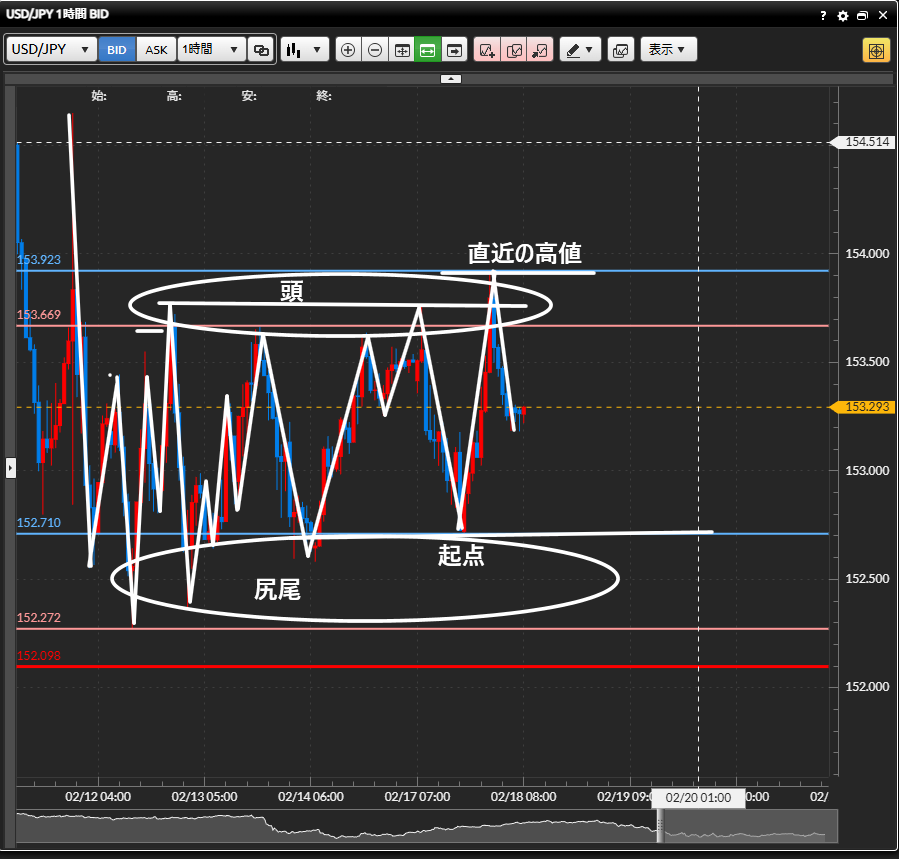Click the range slider handle on overview chart

click(660, 824)
